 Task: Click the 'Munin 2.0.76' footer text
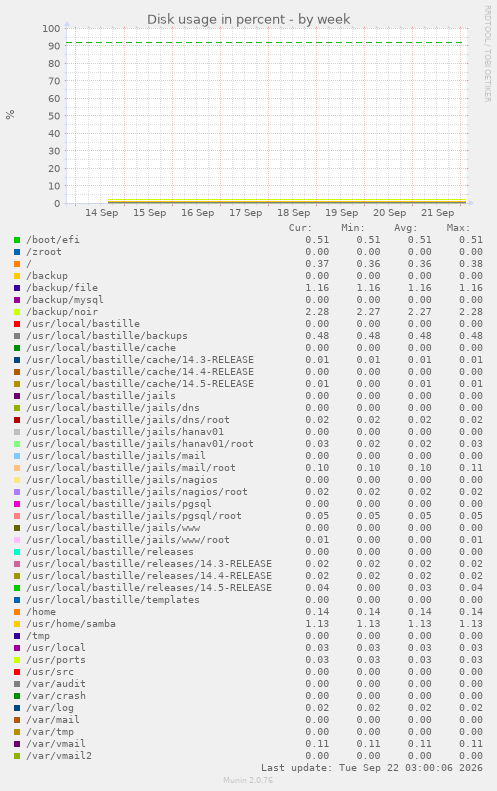point(248,780)
